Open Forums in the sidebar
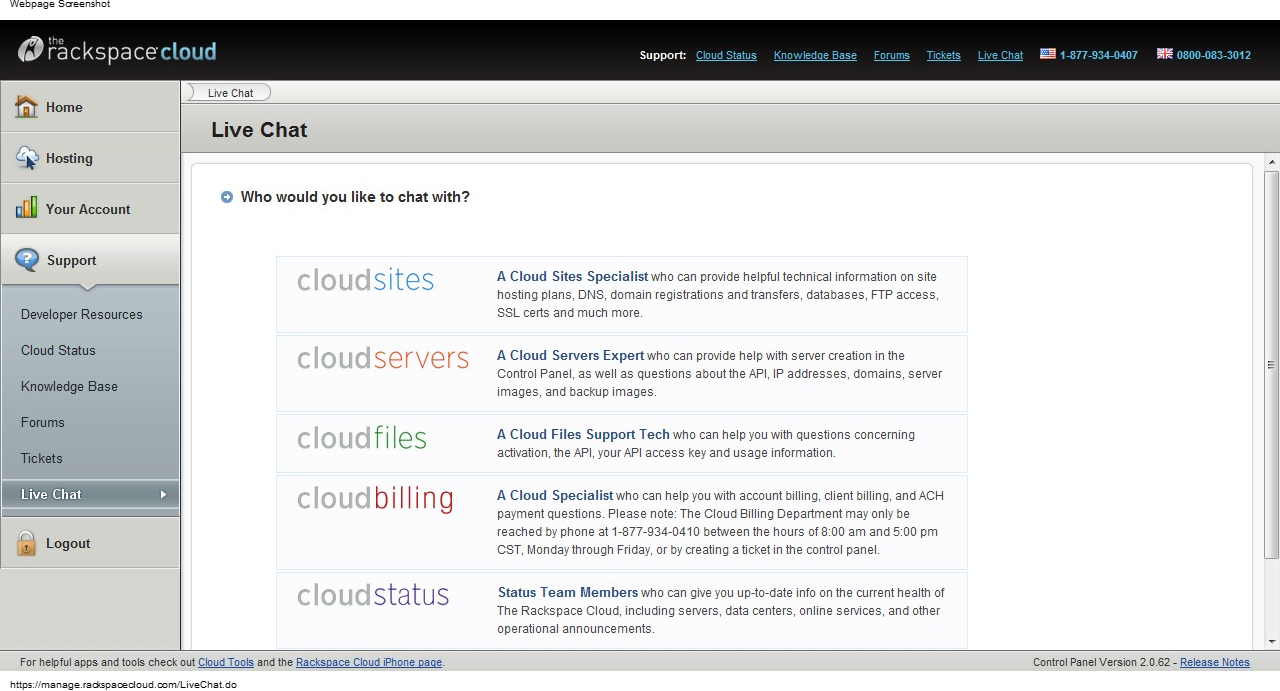Screen dimensions: 1280x691 click(43, 422)
